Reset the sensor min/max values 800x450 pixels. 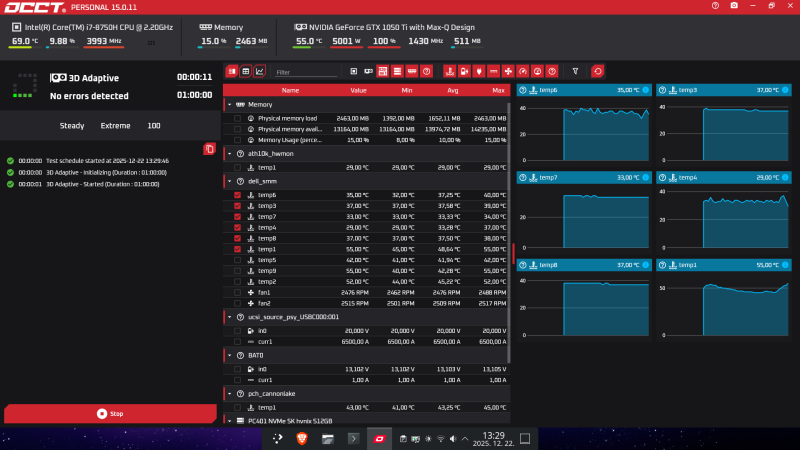click(x=597, y=71)
